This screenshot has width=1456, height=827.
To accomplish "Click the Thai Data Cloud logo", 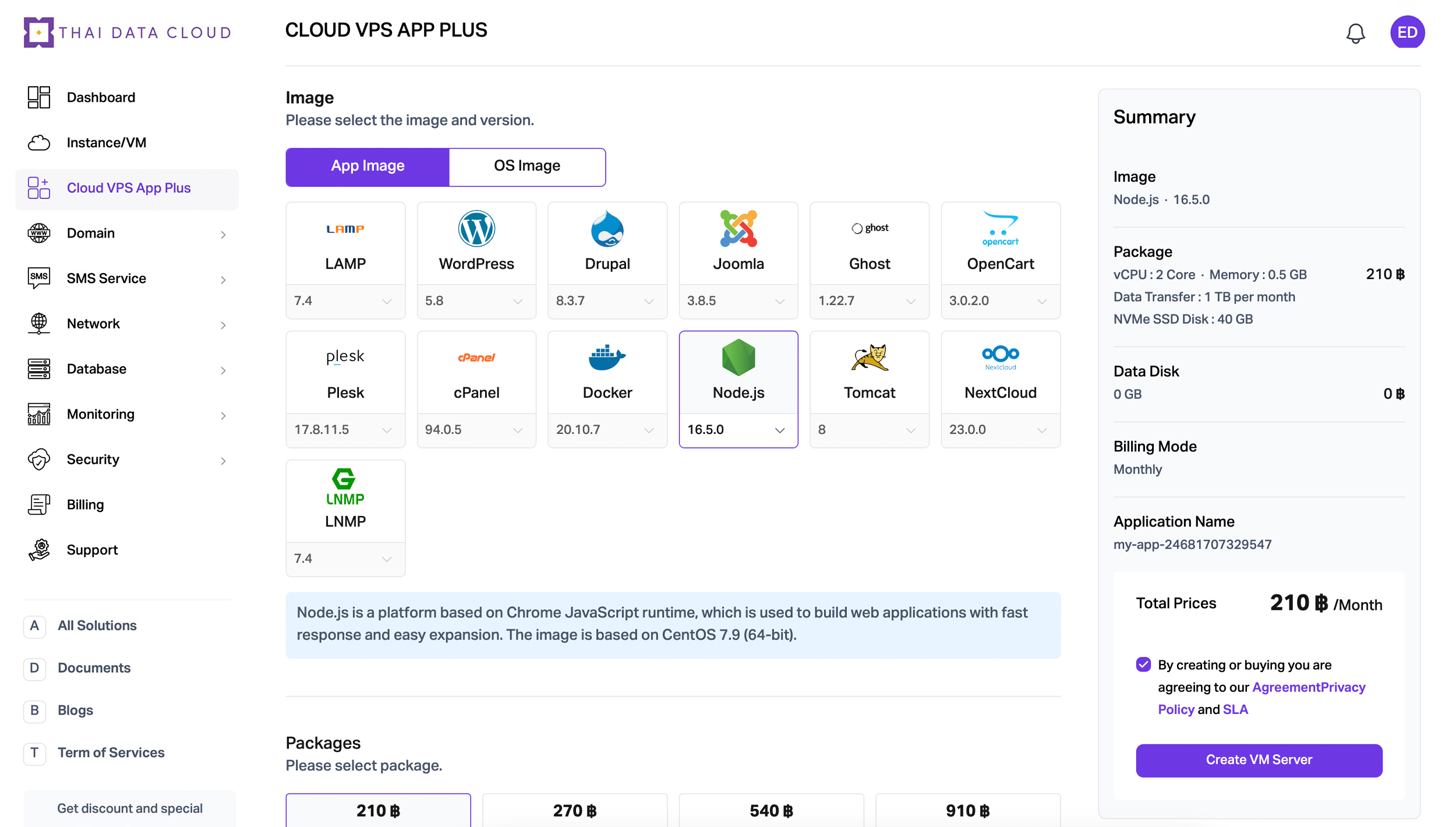I will (128, 33).
